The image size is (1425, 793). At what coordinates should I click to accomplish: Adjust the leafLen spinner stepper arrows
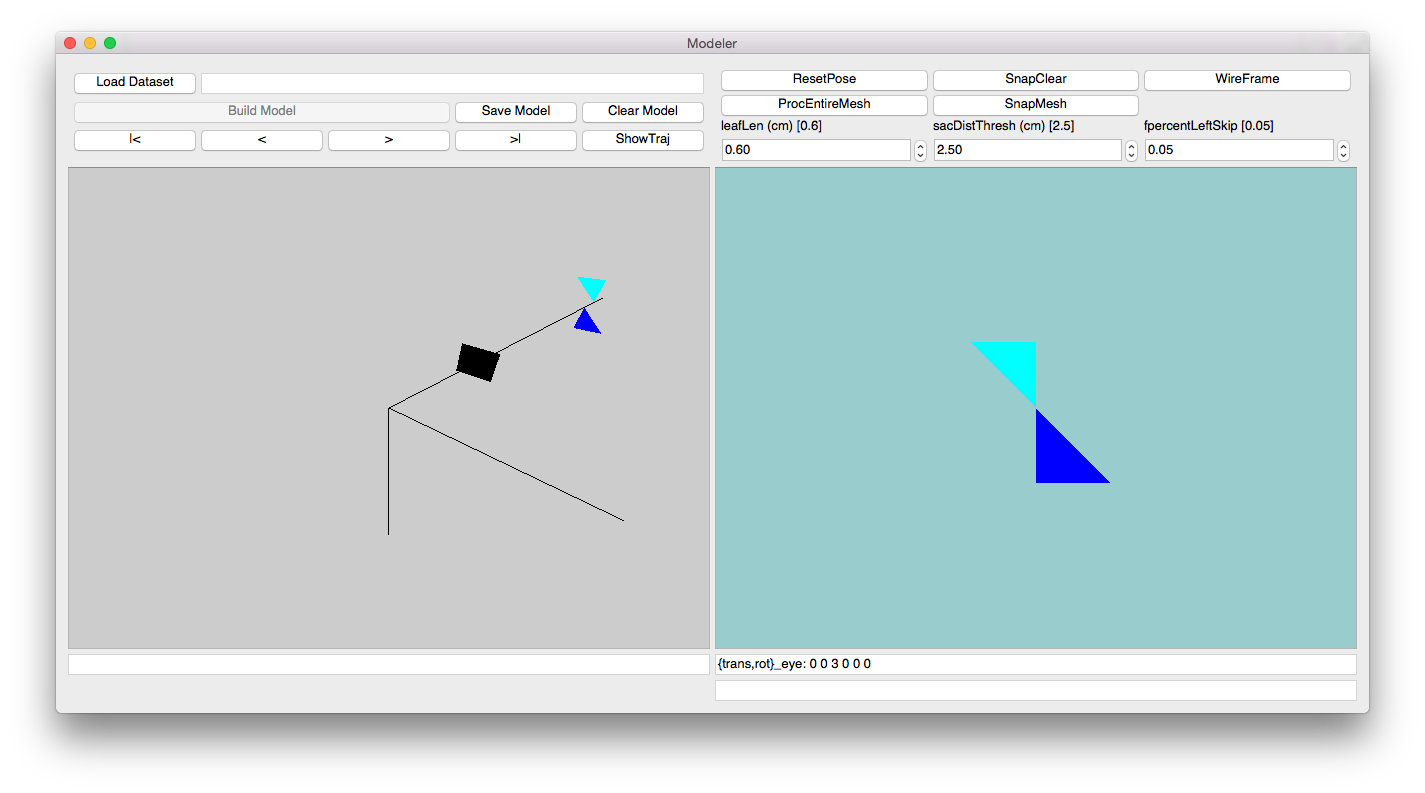point(920,150)
